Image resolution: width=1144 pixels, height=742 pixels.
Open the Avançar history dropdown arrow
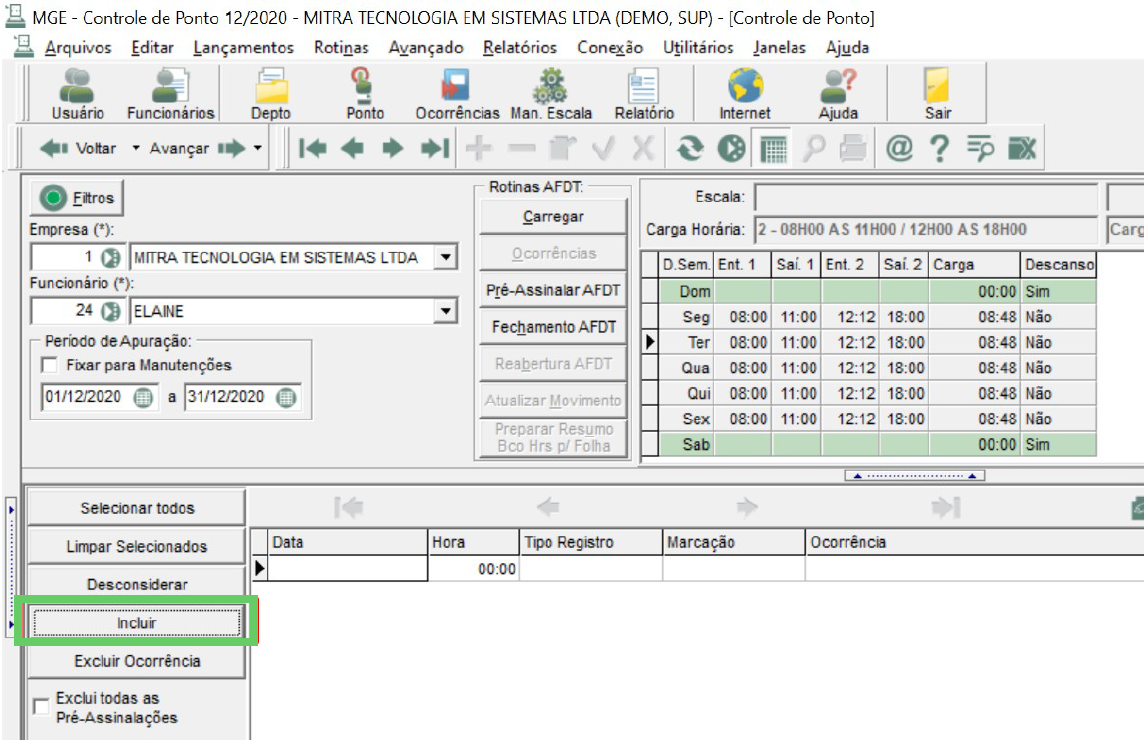click(x=258, y=148)
